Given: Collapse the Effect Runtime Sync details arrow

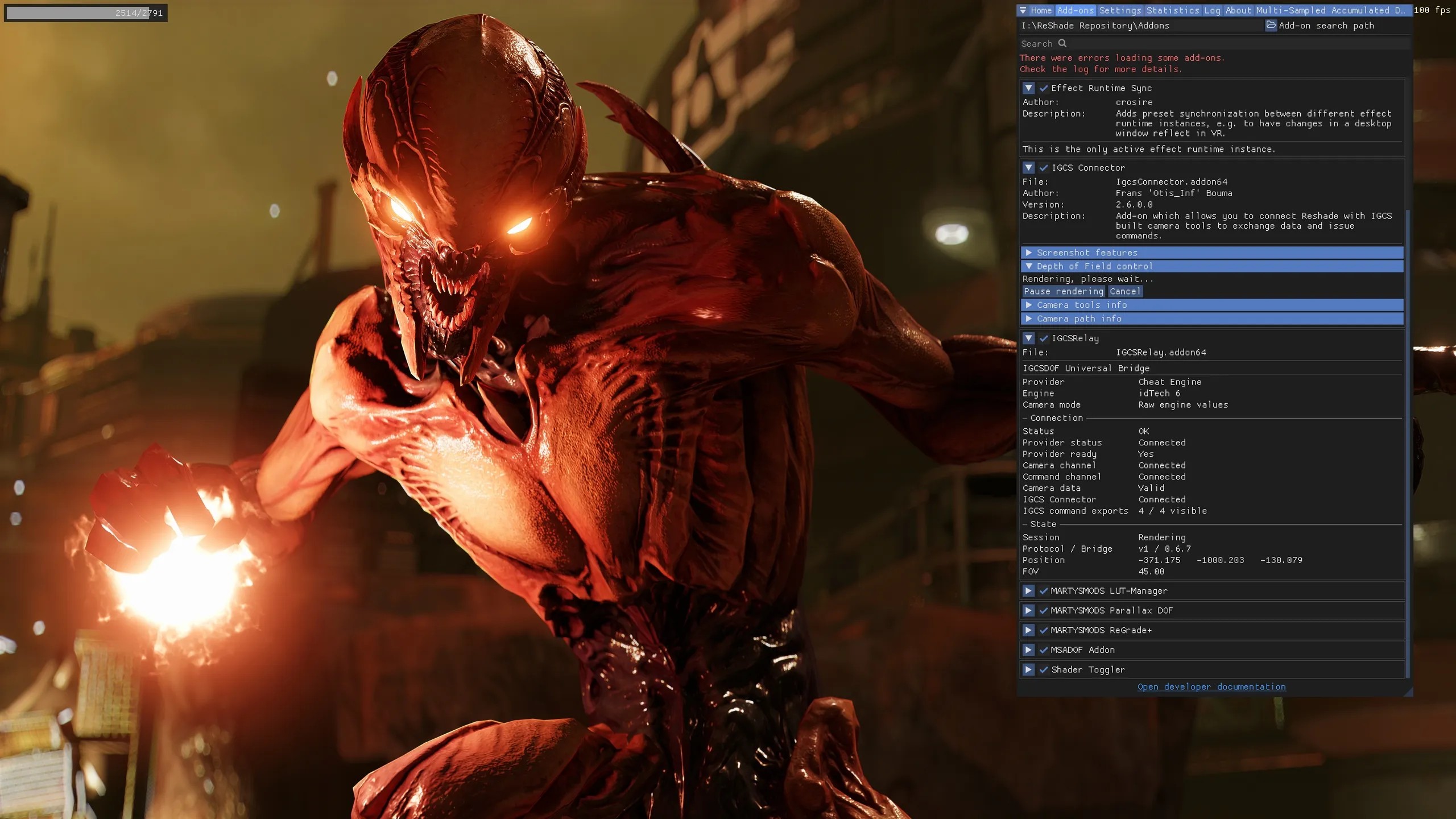Looking at the screenshot, I should [x=1028, y=88].
